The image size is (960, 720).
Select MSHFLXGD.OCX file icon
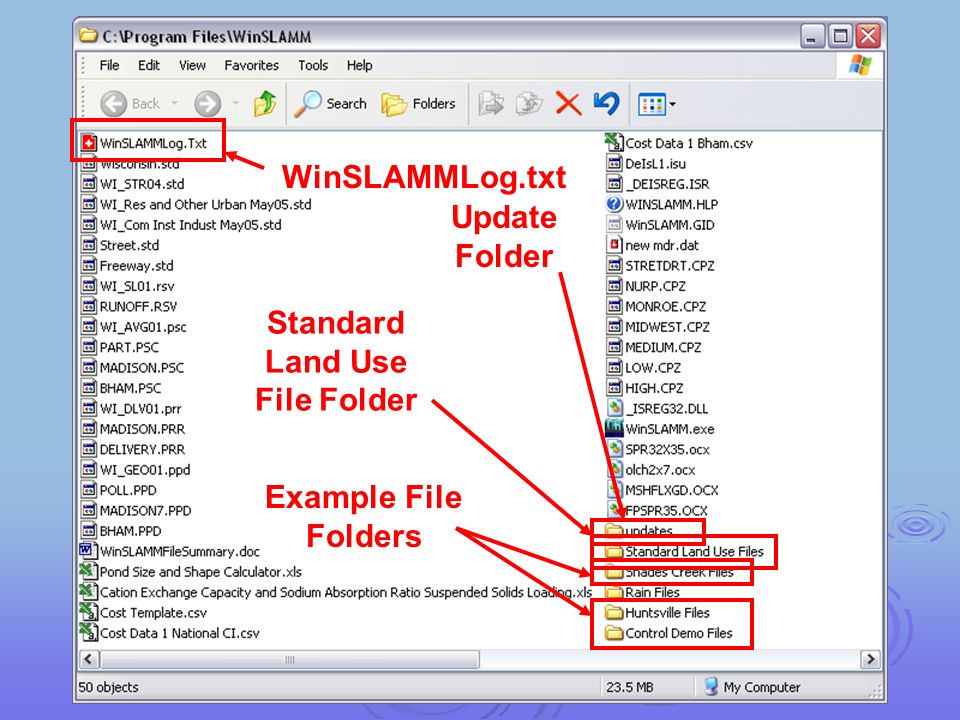(614, 489)
